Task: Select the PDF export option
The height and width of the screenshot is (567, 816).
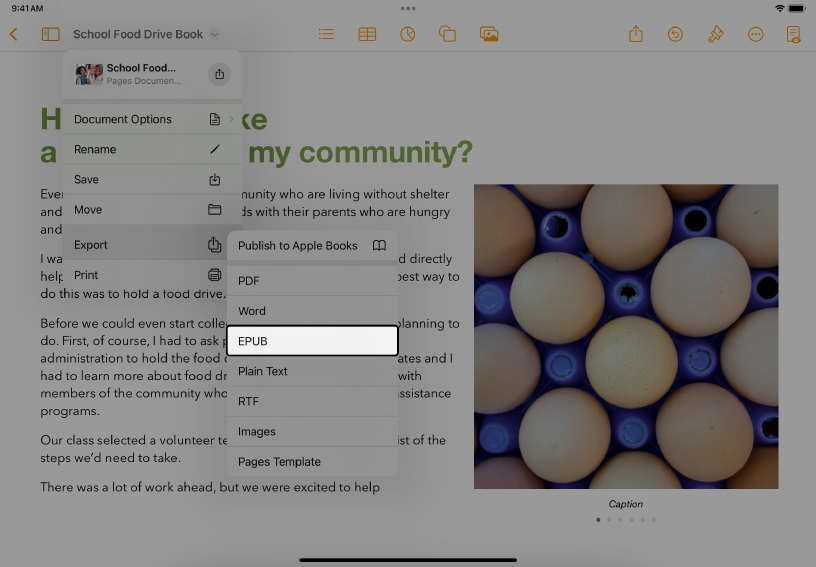Action: [x=312, y=281]
